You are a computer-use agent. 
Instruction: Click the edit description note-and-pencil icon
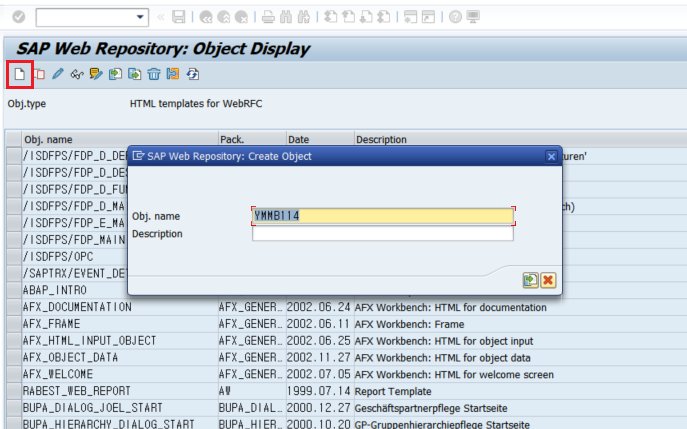(96, 74)
